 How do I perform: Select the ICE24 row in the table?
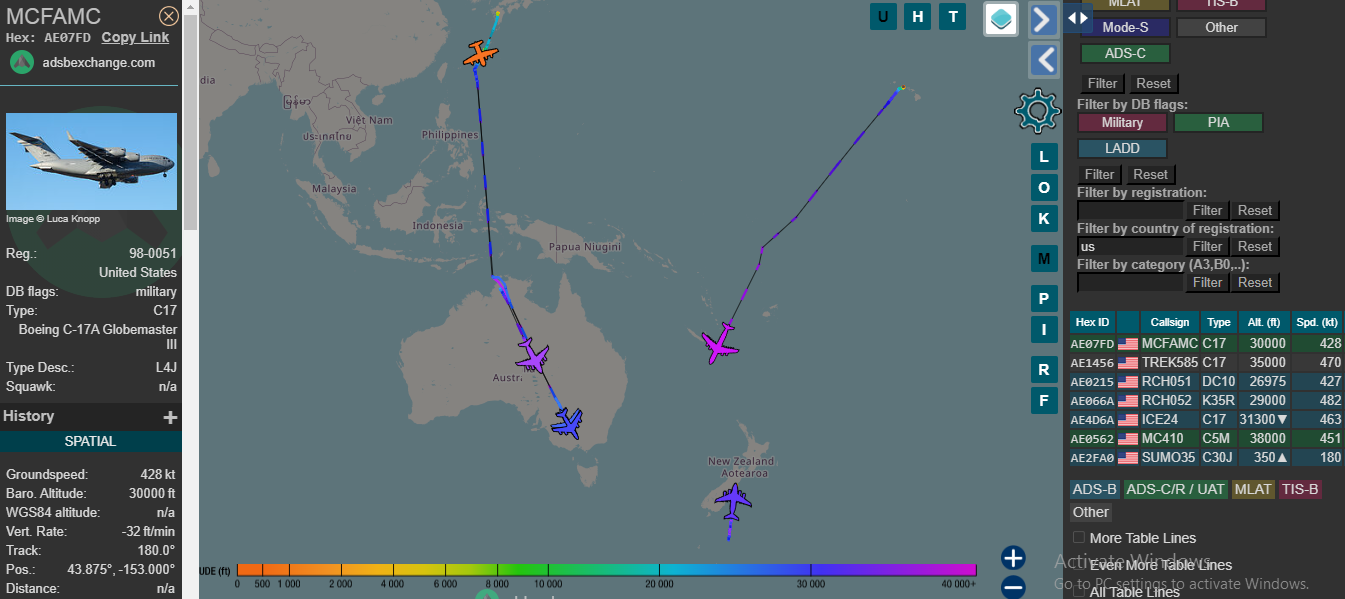pyautogui.click(x=1206, y=419)
